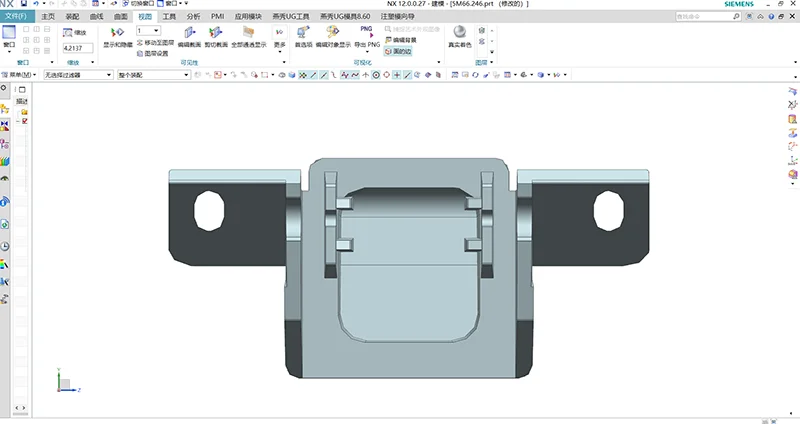Toggle the red checkbox in navigator tree
Image resolution: width=800 pixels, height=424 pixels.
pos(24,121)
